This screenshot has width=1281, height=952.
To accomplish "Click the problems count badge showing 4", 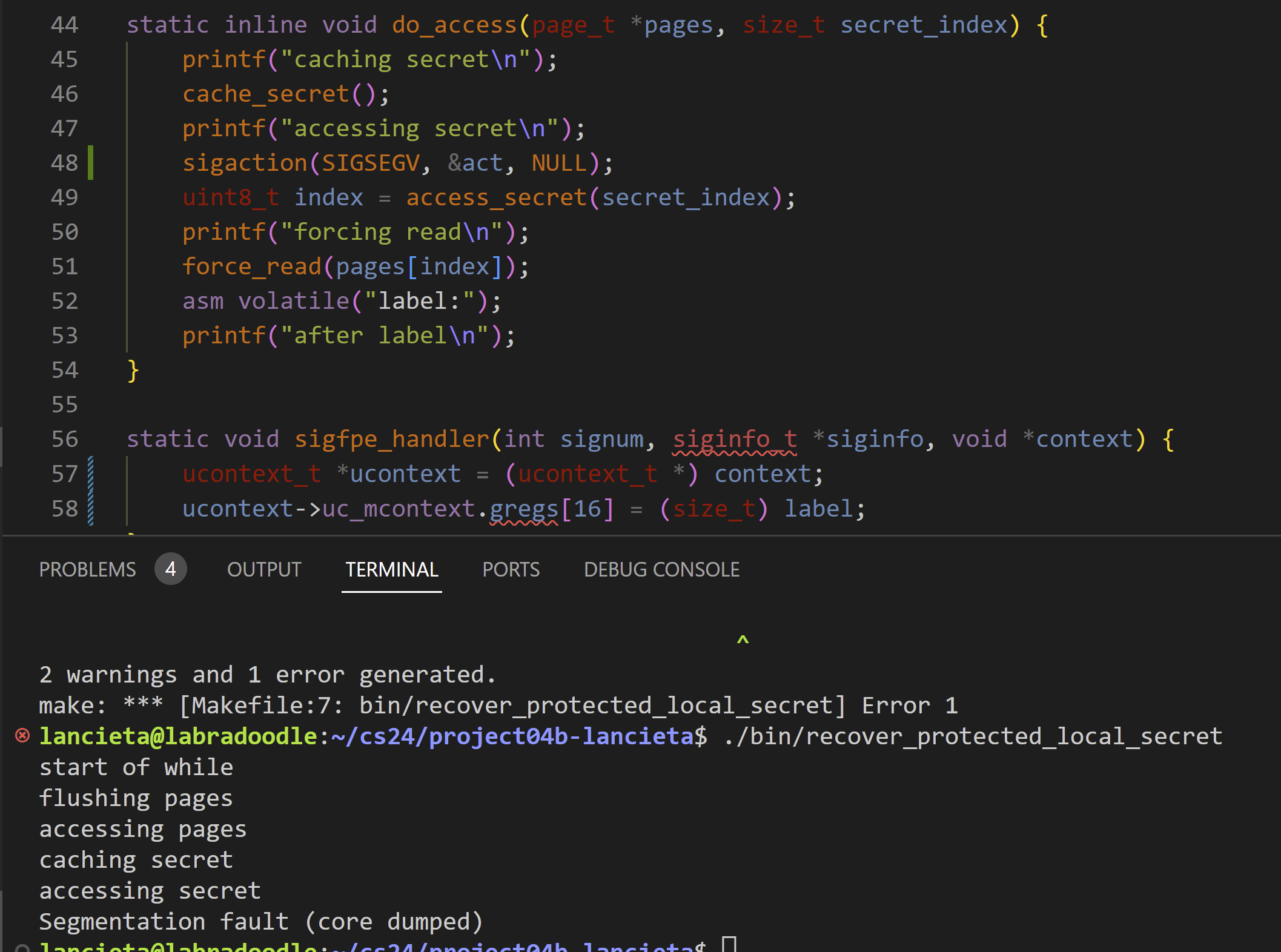I will click(x=170, y=569).
